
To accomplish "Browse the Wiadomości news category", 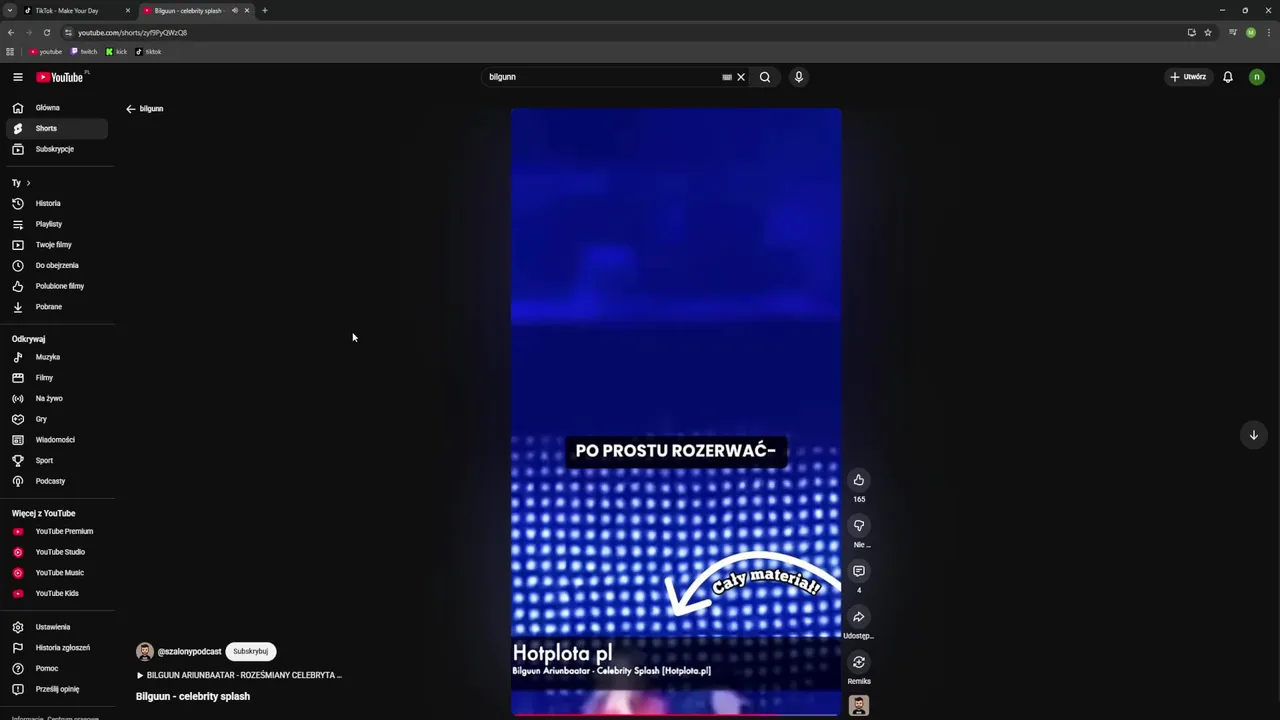I will [56, 440].
